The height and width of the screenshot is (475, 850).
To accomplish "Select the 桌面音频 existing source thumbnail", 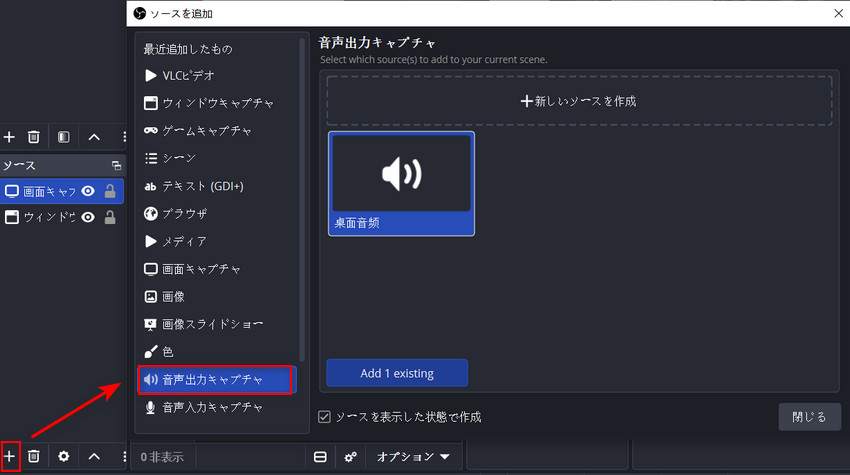I will [401, 183].
